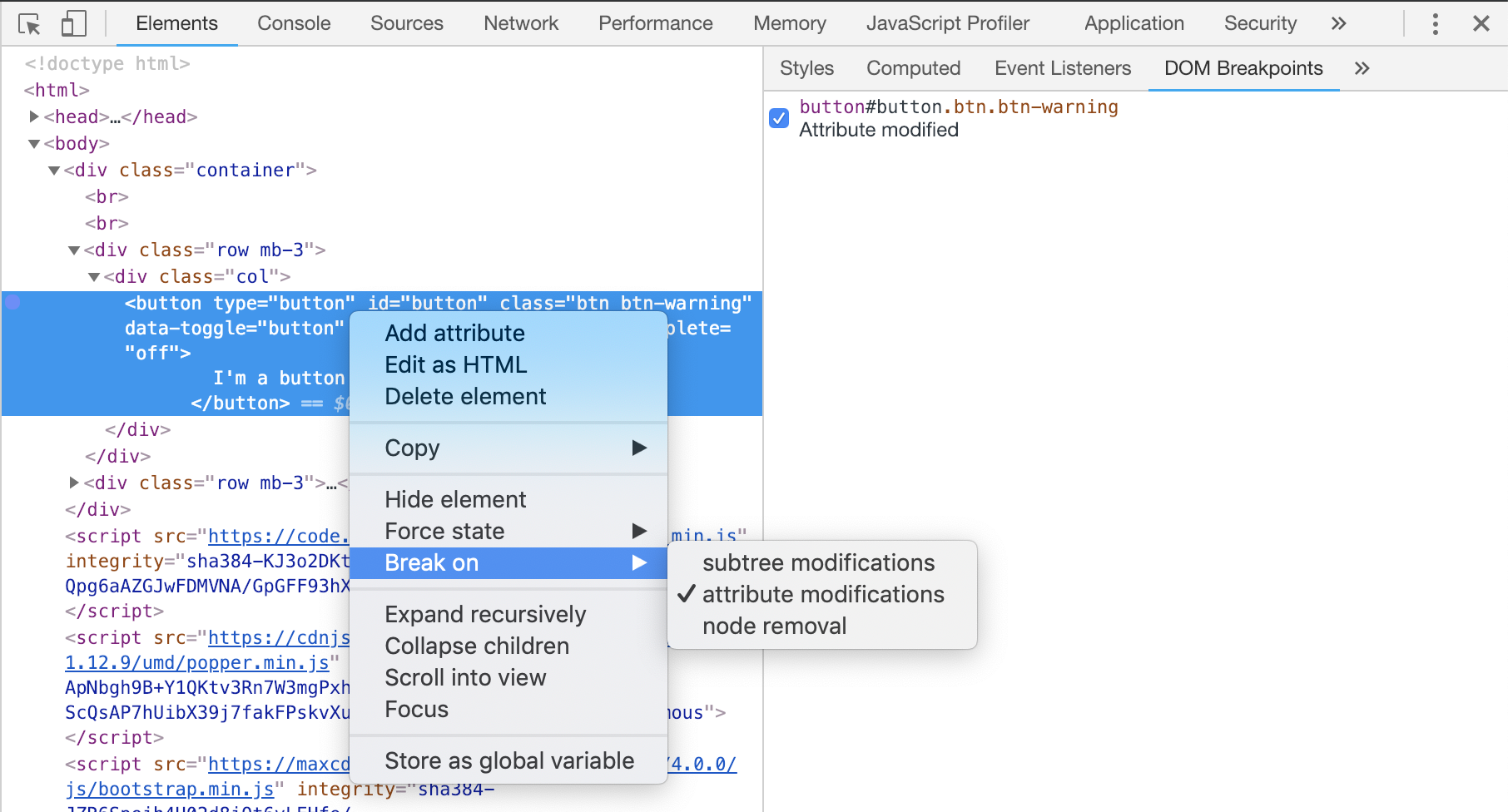
Task: Switch to the Computed pane
Action: [913, 68]
